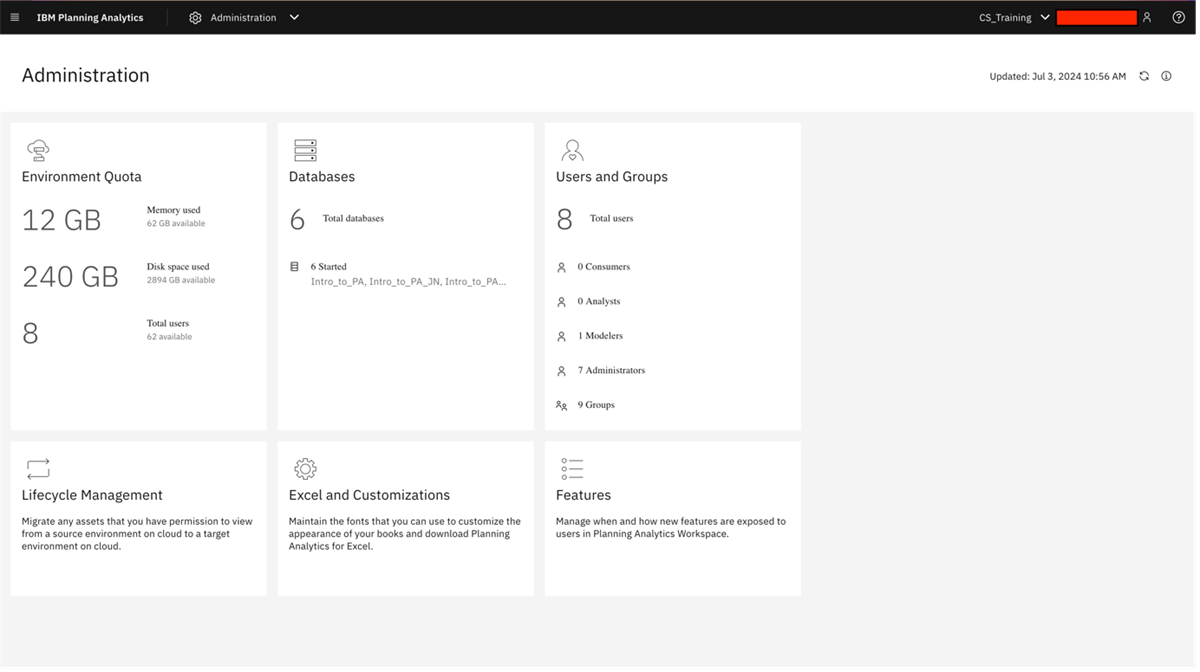Click the Lifecycle Management description text
This screenshot has height=672, width=1200.
pyautogui.click(x=138, y=534)
